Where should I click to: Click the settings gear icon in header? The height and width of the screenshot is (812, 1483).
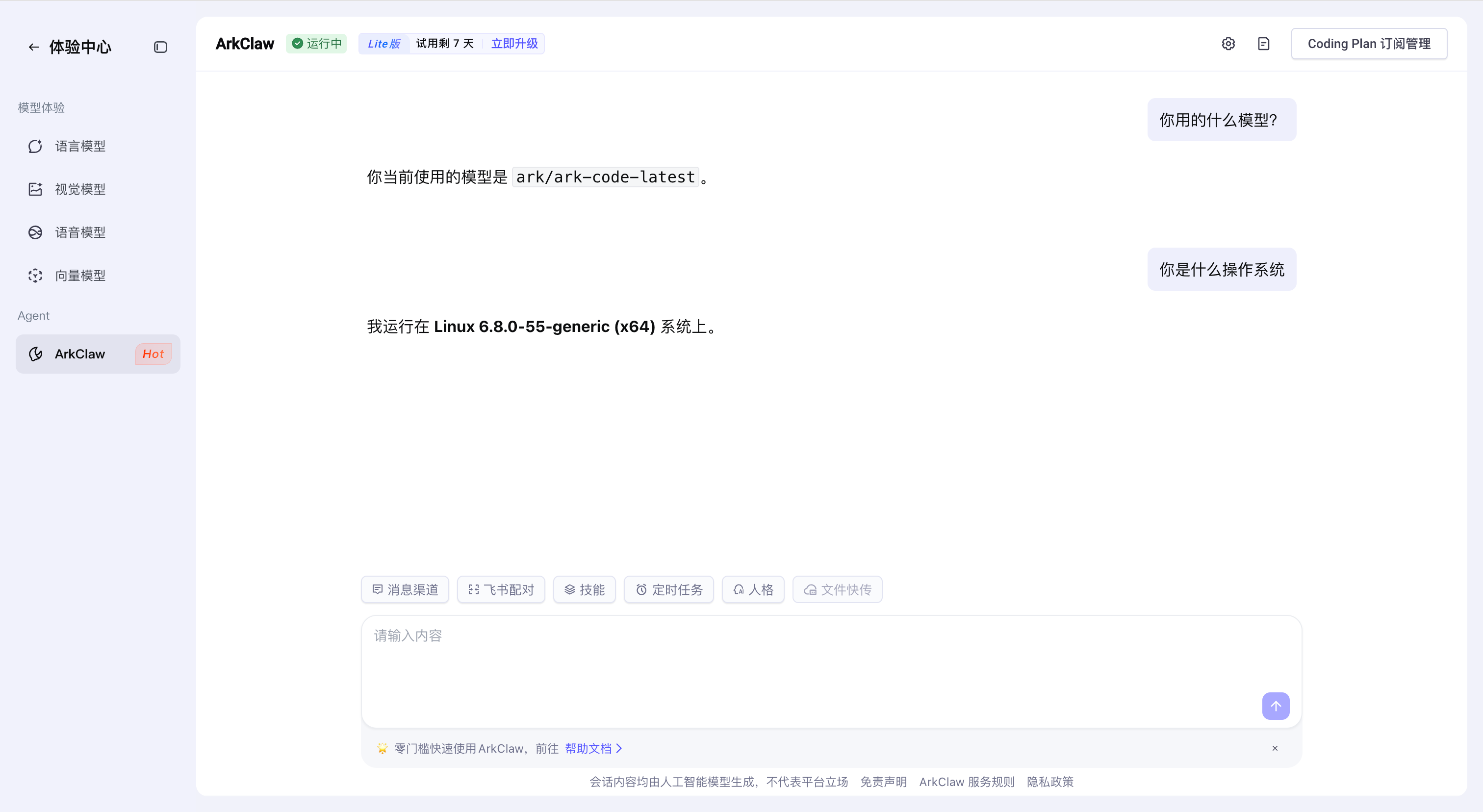pyautogui.click(x=1228, y=44)
